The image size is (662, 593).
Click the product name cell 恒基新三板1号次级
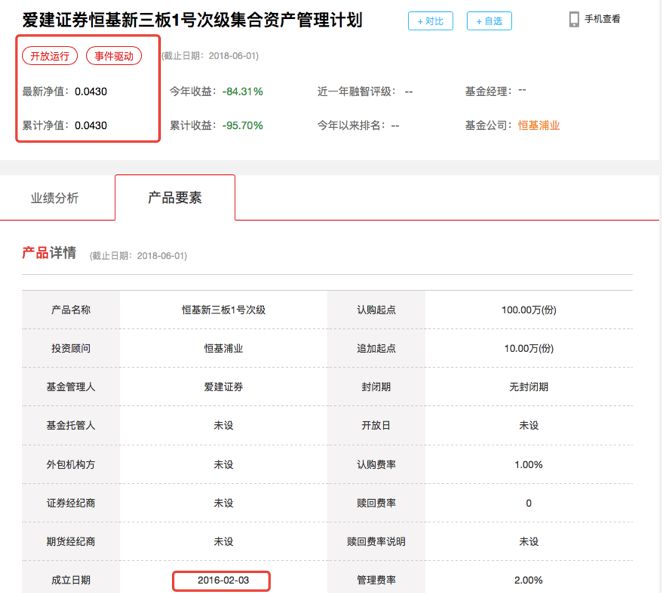(224, 310)
